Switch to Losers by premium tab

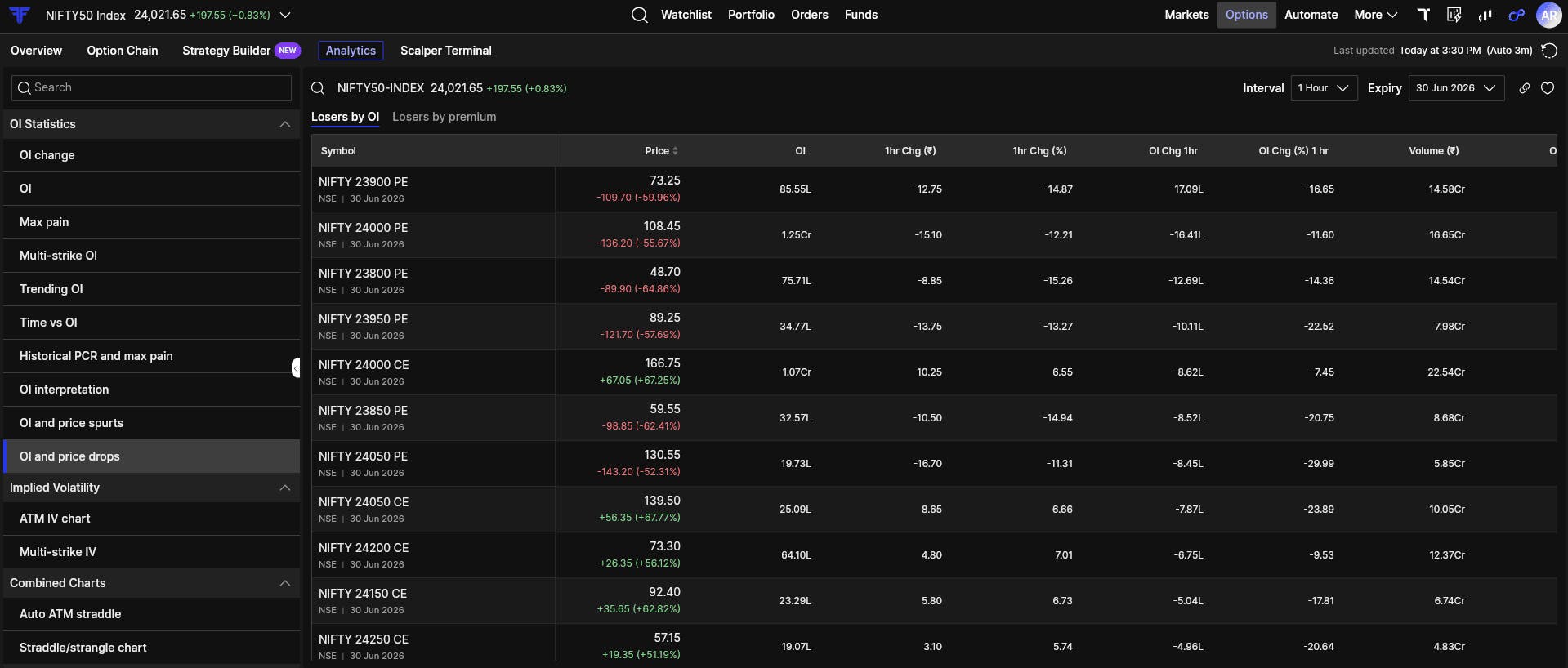pyautogui.click(x=444, y=117)
